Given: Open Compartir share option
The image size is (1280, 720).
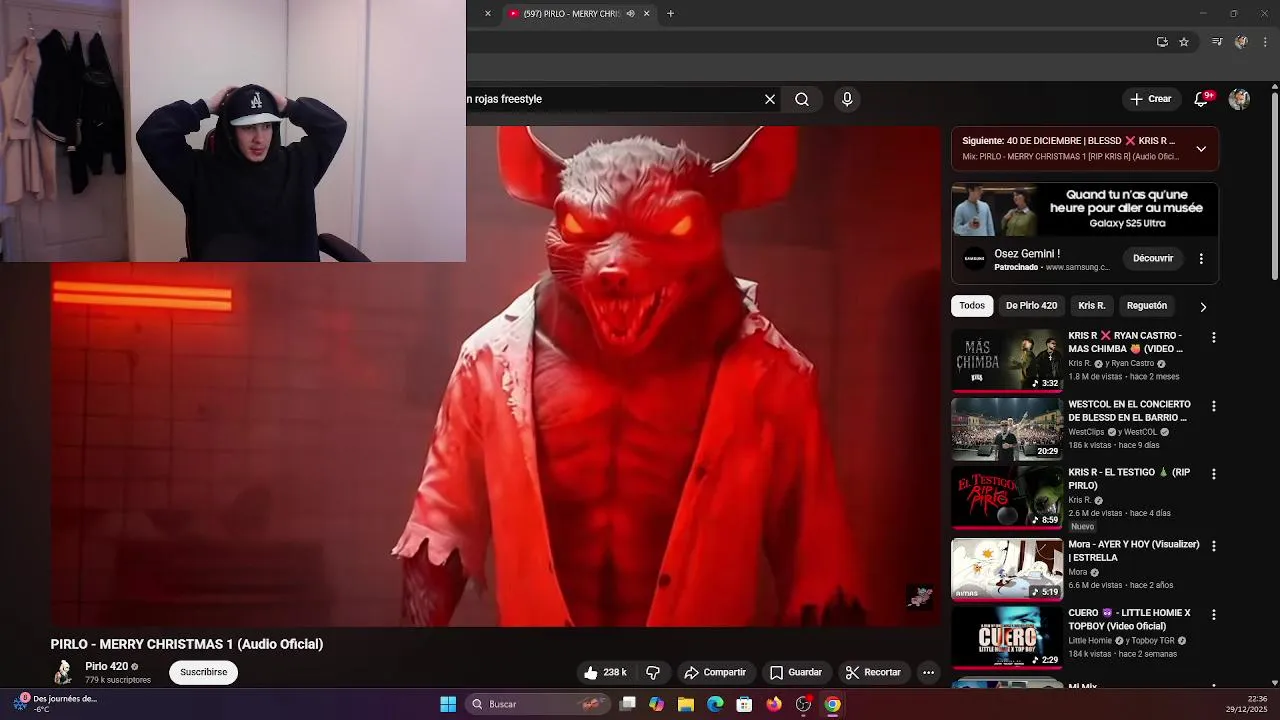Looking at the screenshot, I should (715, 672).
